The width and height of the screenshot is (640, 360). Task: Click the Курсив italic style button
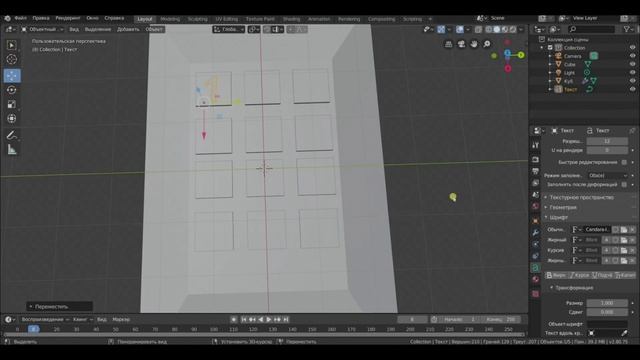[x=579, y=276]
